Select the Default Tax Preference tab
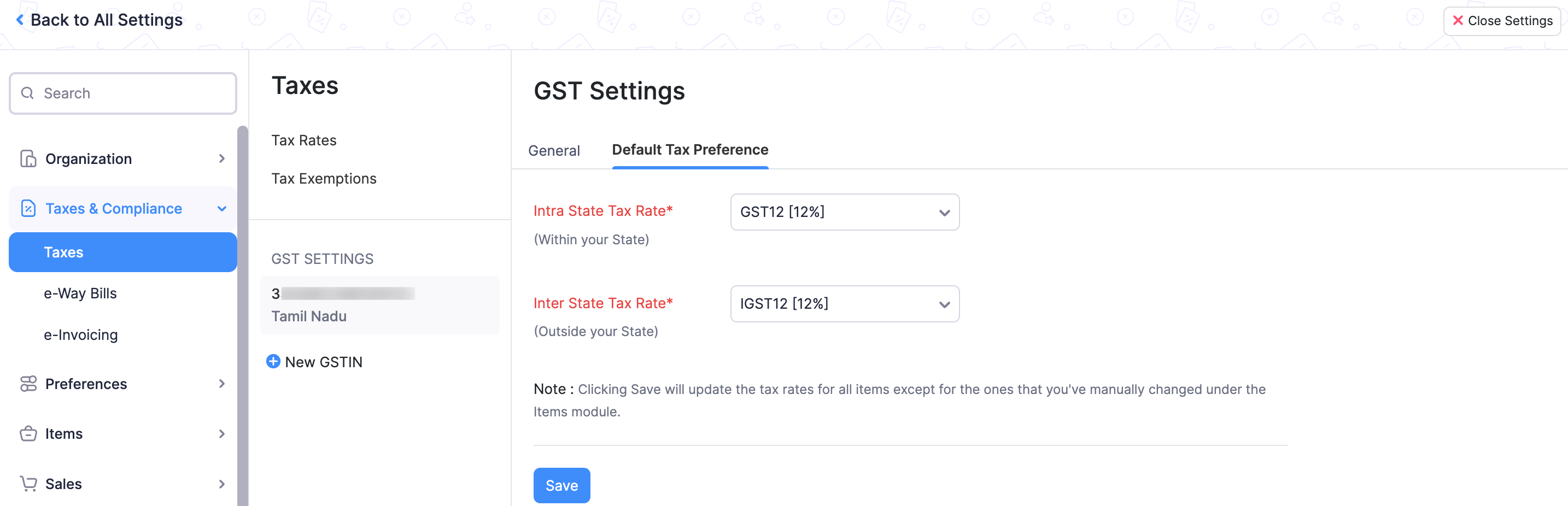This screenshot has height=506, width=1568. coord(689,150)
